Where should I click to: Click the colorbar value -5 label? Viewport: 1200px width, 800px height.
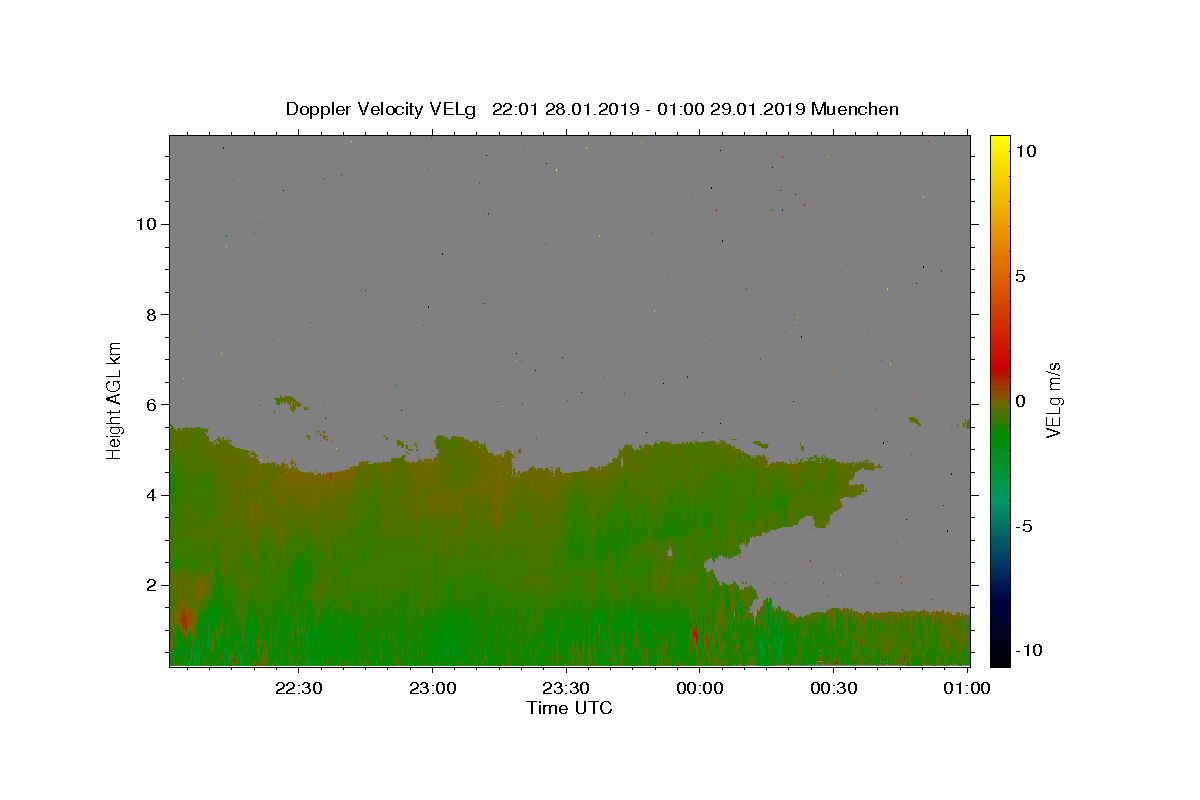pyautogui.click(x=1023, y=527)
